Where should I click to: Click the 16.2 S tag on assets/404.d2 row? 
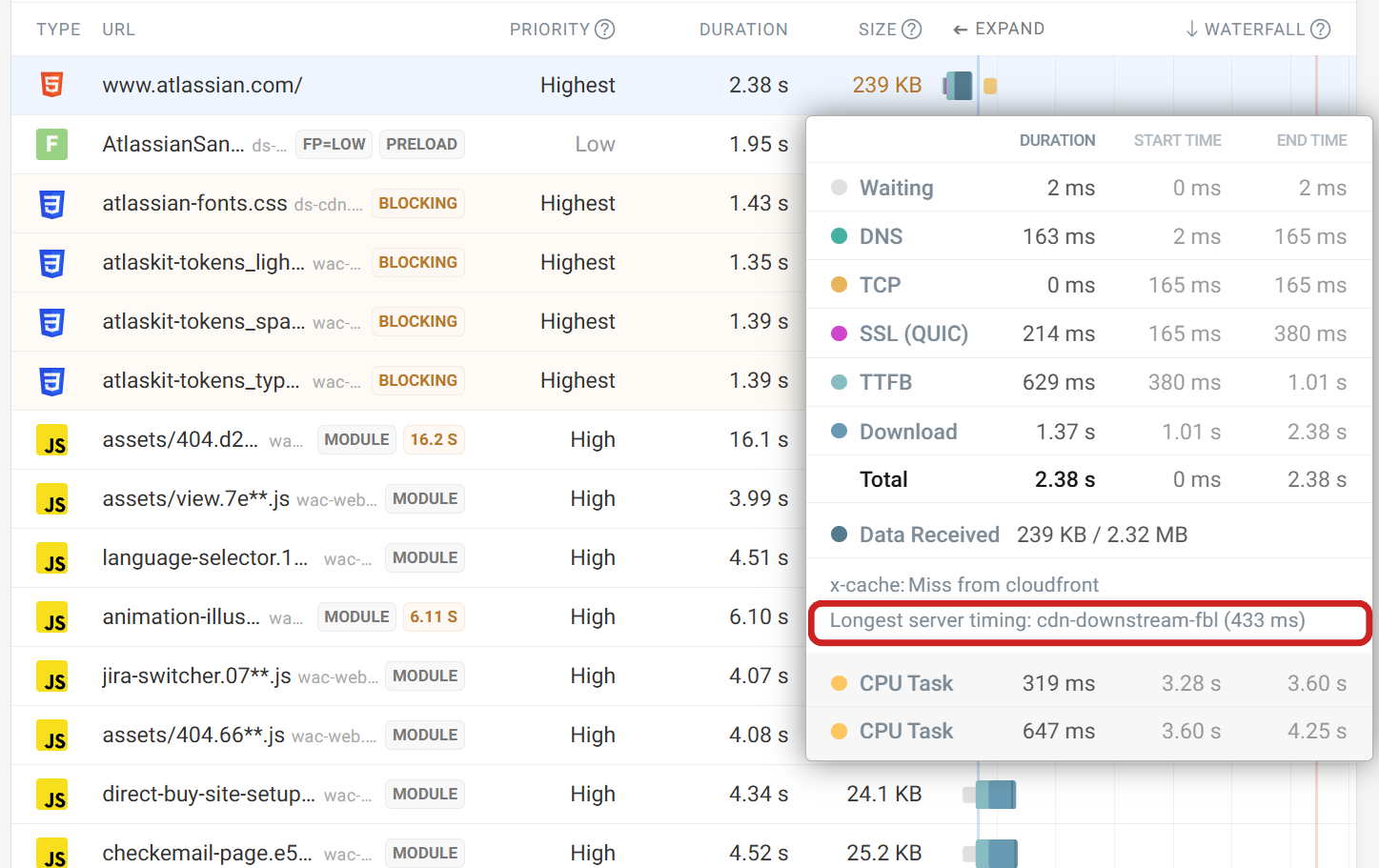pos(434,439)
